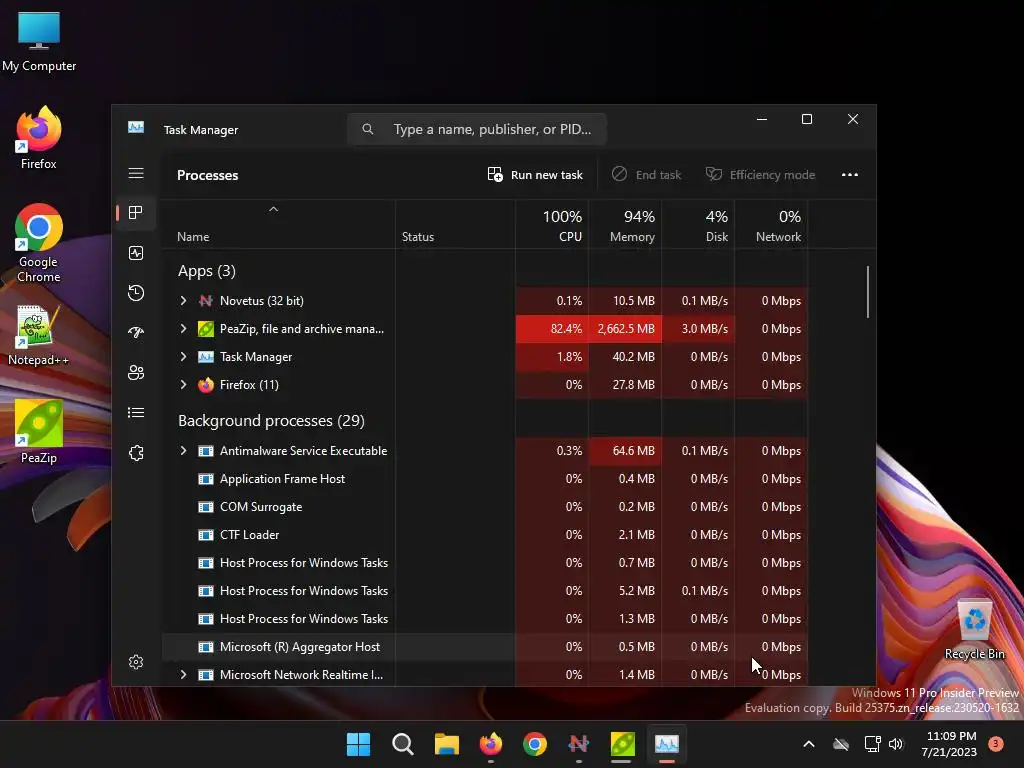Click Apps (3) group heading
Viewport: 1024px width, 768px height.
point(206,271)
